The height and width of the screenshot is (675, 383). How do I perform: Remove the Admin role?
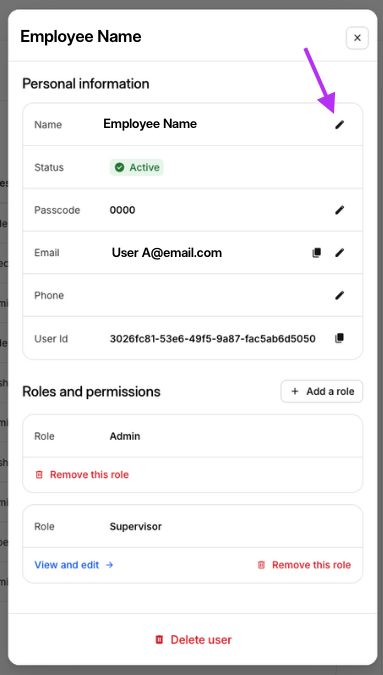pos(82,474)
